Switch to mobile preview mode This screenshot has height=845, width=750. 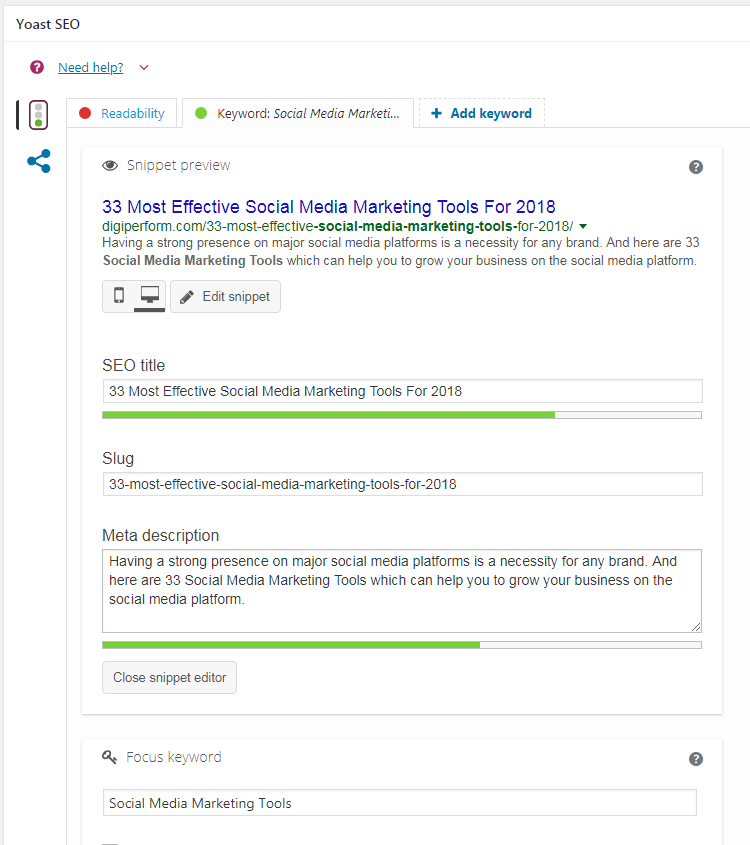(x=119, y=295)
